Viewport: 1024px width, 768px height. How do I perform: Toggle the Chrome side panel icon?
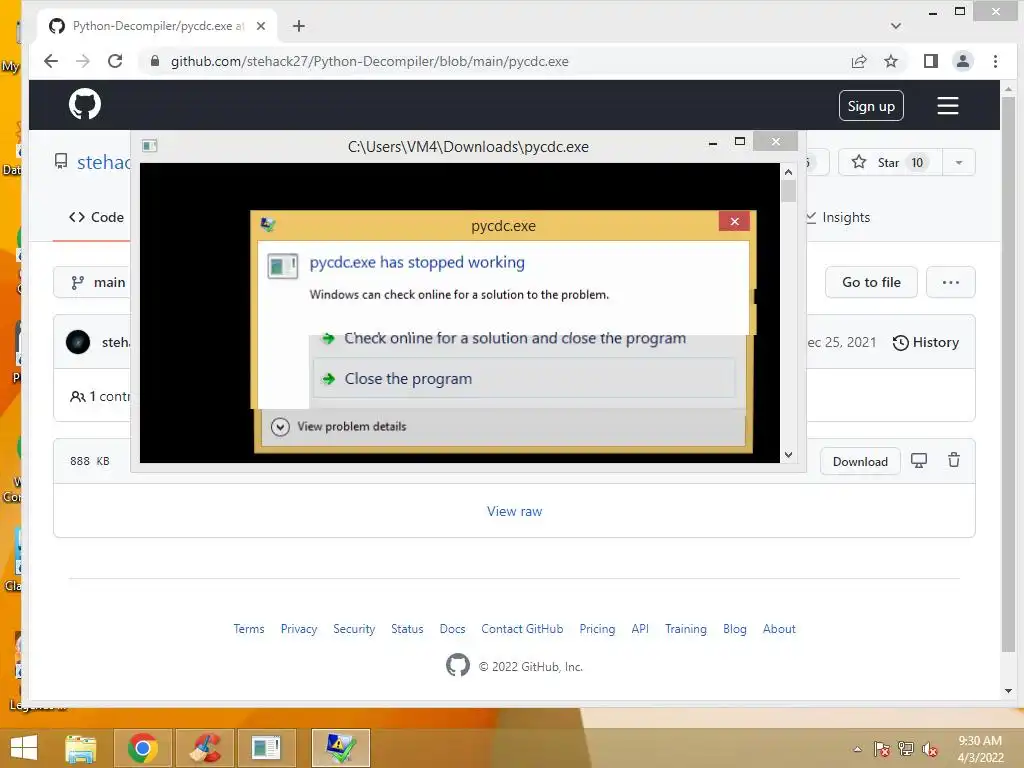pyautogui.click(x=931, y=61)
